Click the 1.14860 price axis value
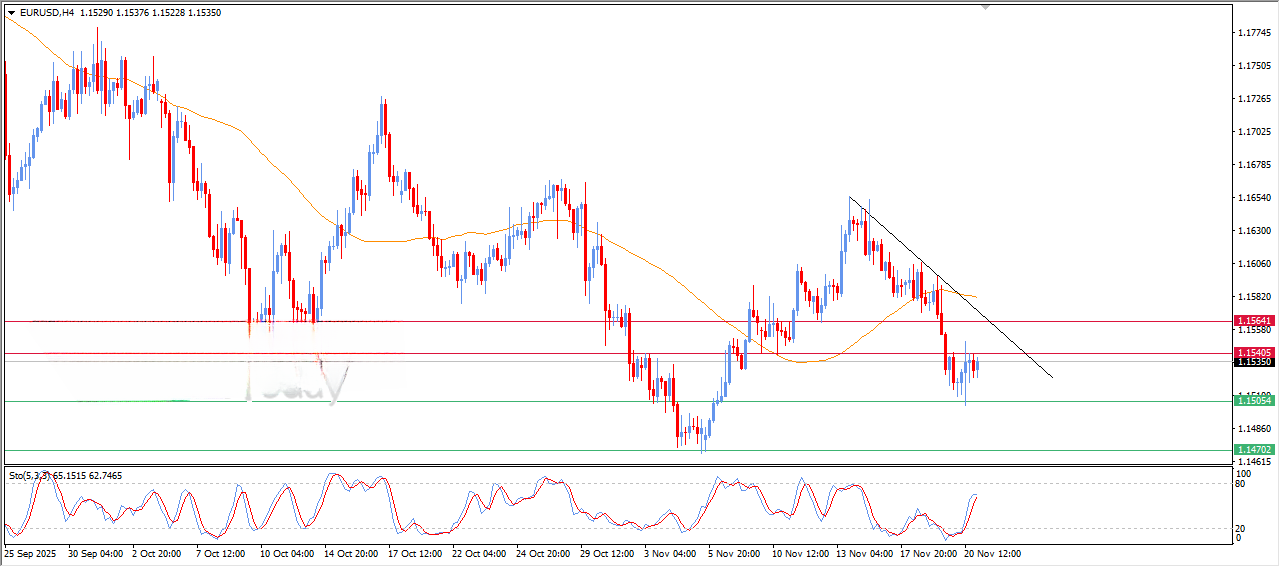The height and width of the screenshot is (567, 1280). (1253, 428)
